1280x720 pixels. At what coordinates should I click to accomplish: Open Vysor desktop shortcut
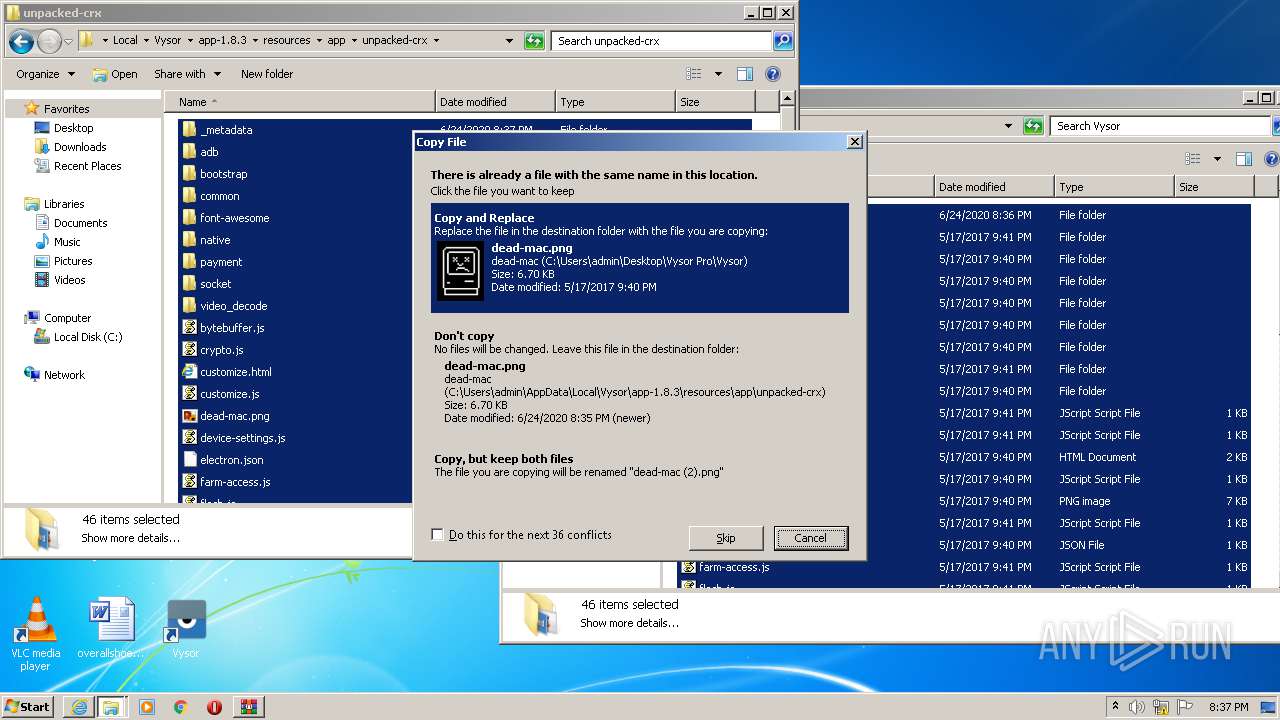click(x=186, y=629)
